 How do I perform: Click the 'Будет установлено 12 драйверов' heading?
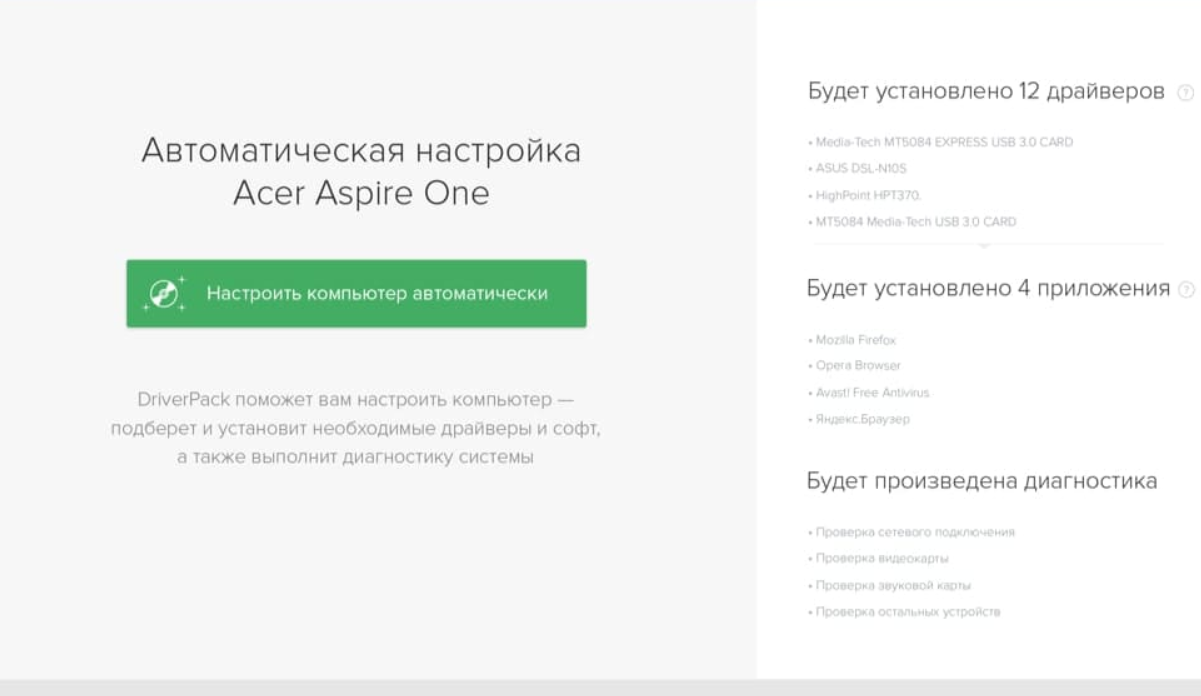coord(986,92)
